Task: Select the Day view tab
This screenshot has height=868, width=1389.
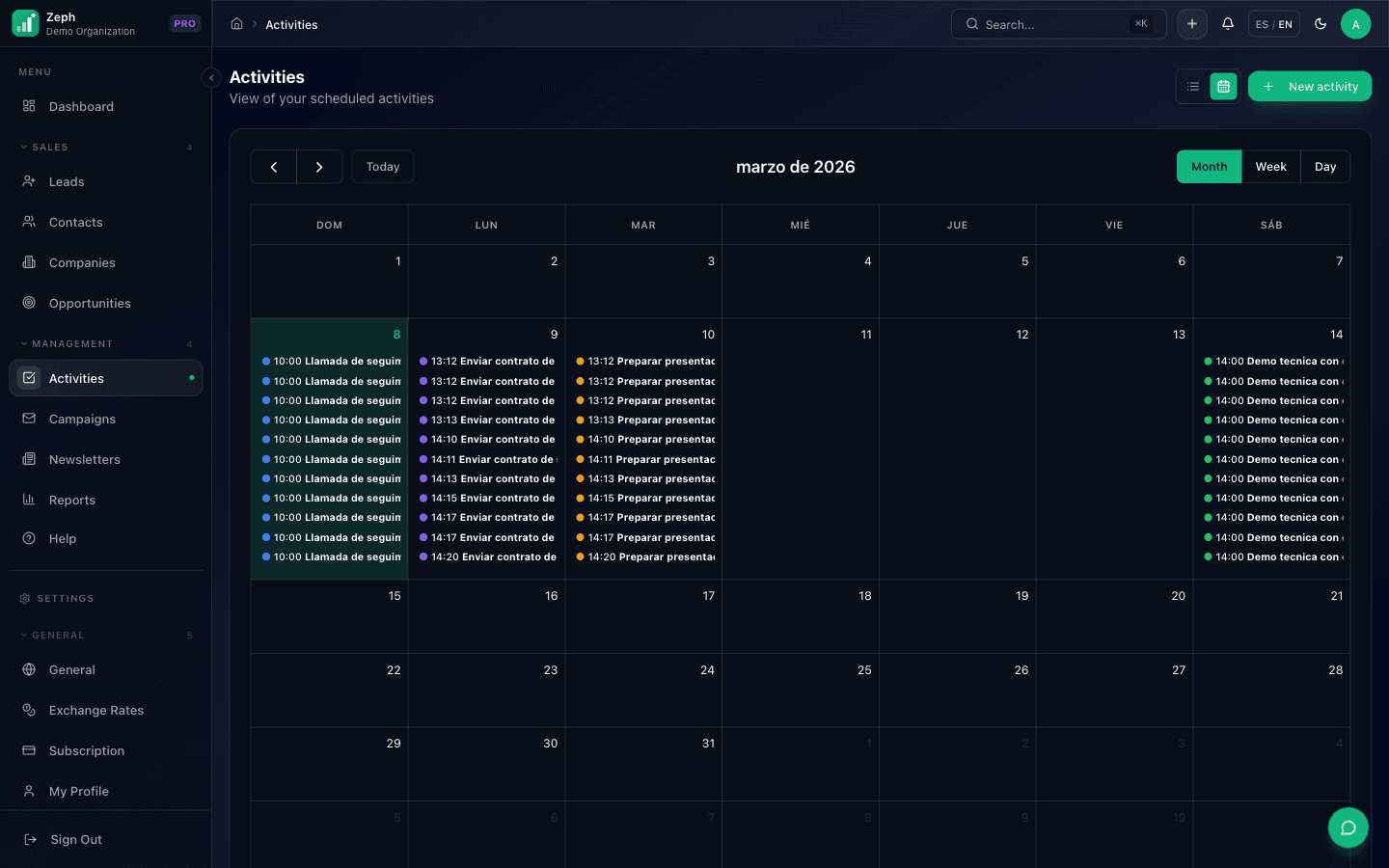Action: pyautogui.click(x=1325, y=166)
